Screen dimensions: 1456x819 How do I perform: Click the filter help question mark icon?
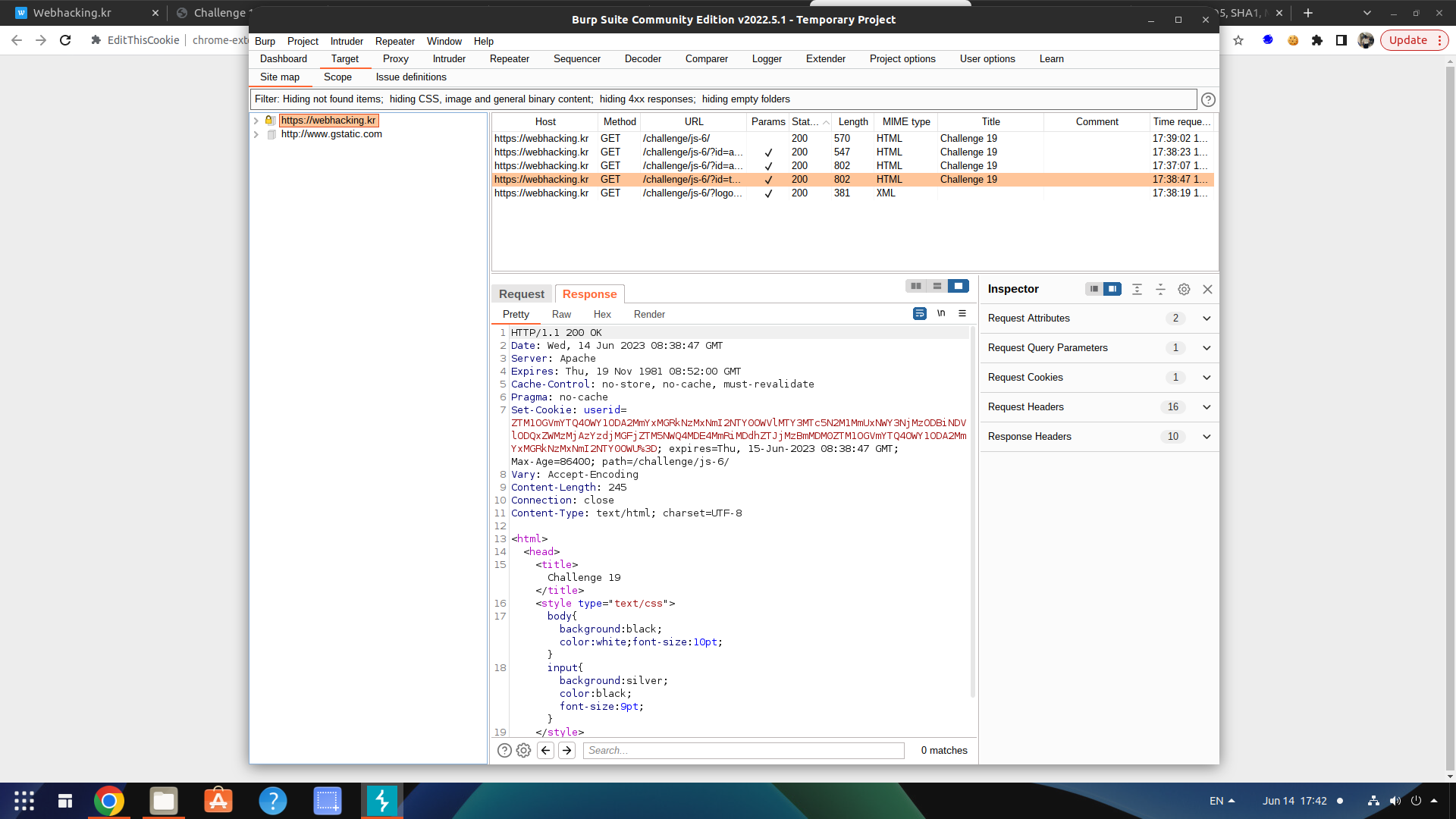click(x=1208, y=99)
